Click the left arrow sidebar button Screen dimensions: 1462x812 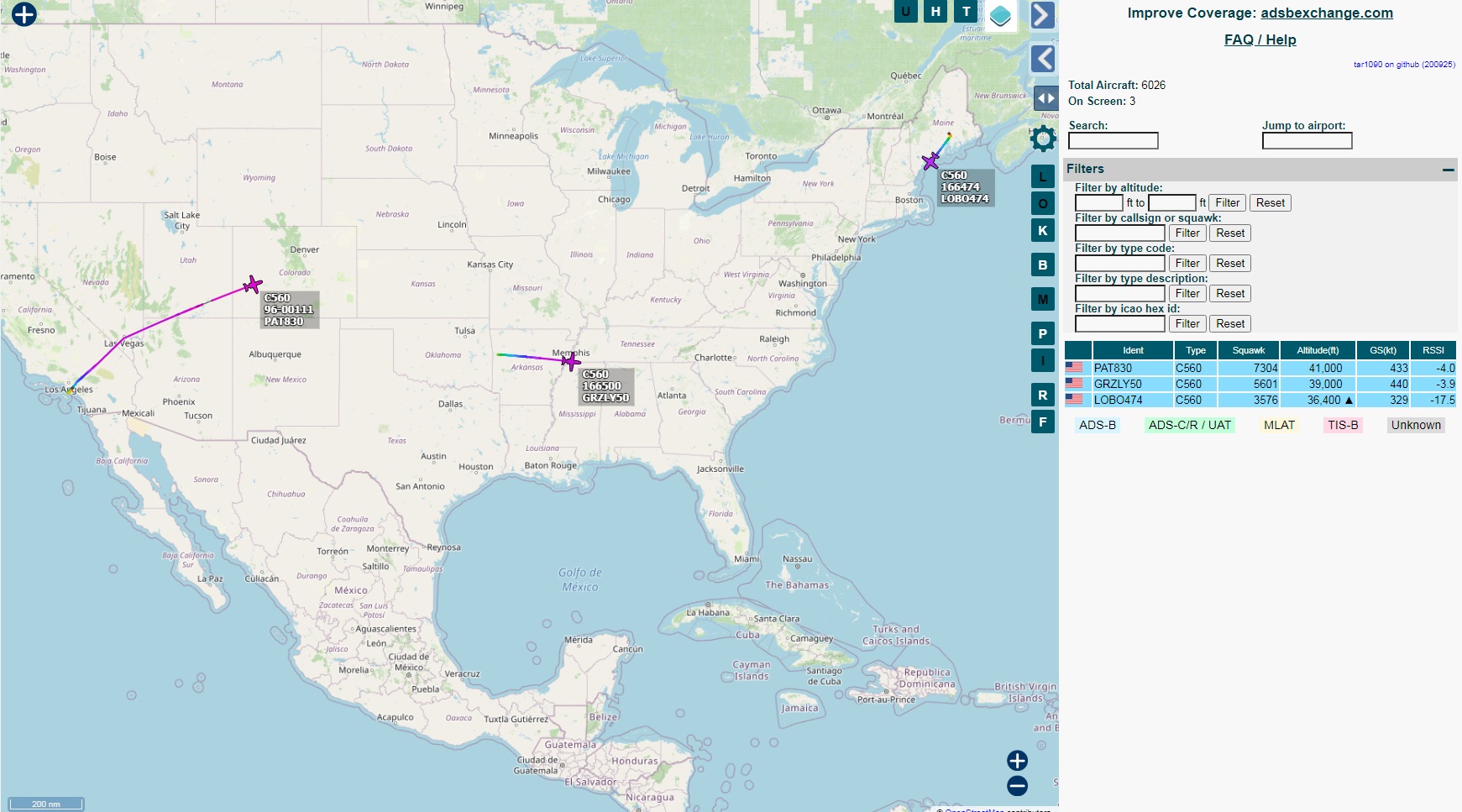[x=1042, y=59]
